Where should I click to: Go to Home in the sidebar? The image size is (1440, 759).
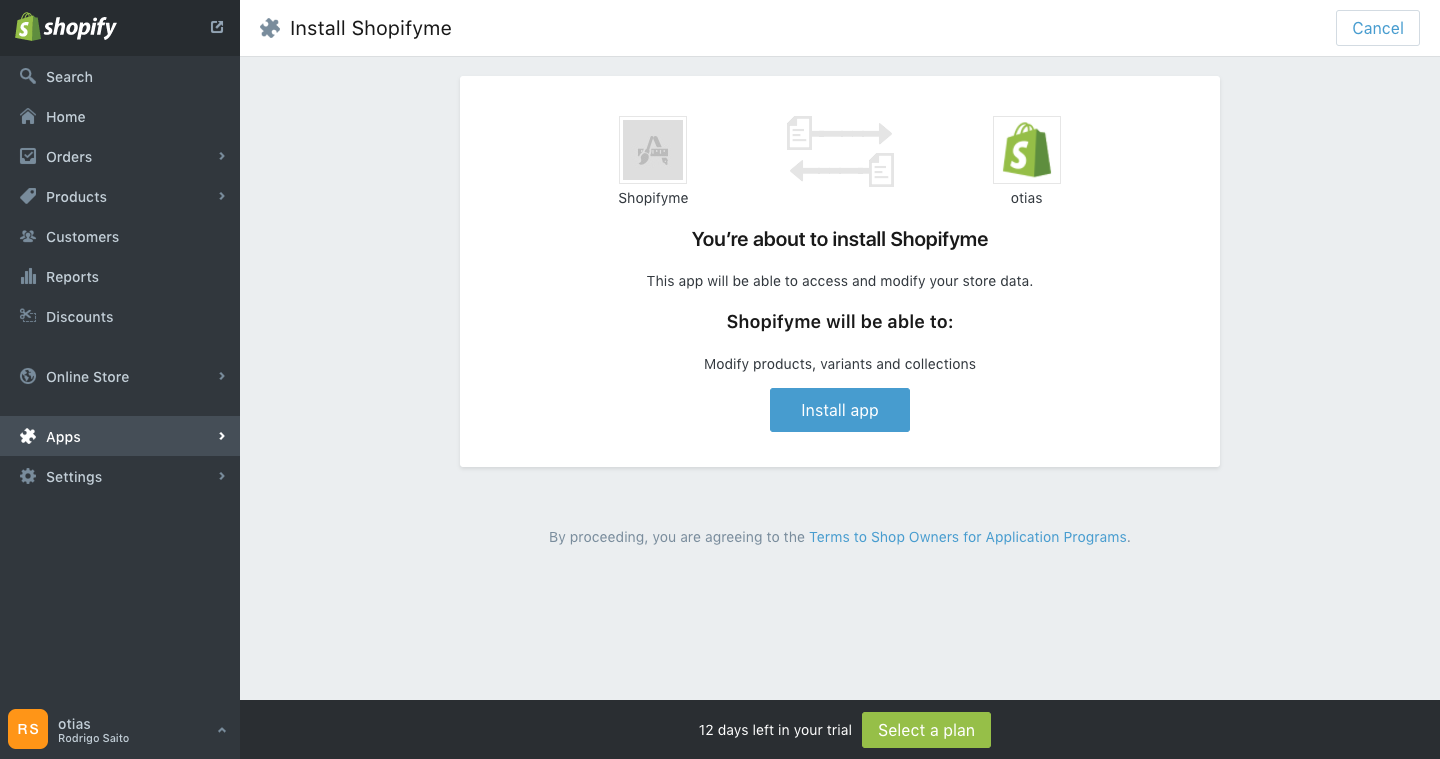(66, 117)
